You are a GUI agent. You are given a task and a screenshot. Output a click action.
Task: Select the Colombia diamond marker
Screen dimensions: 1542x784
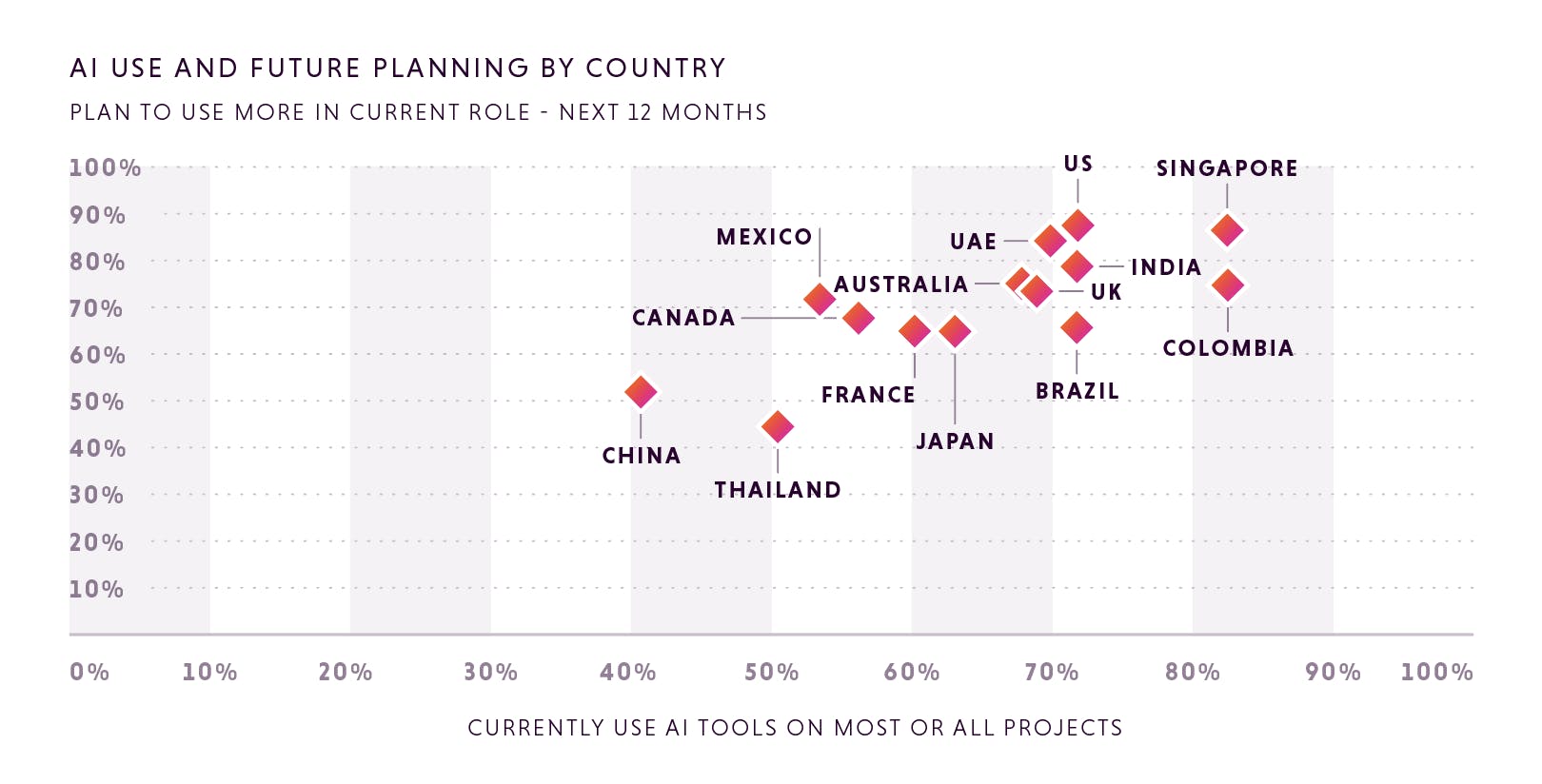click(x=1228, y=284)
